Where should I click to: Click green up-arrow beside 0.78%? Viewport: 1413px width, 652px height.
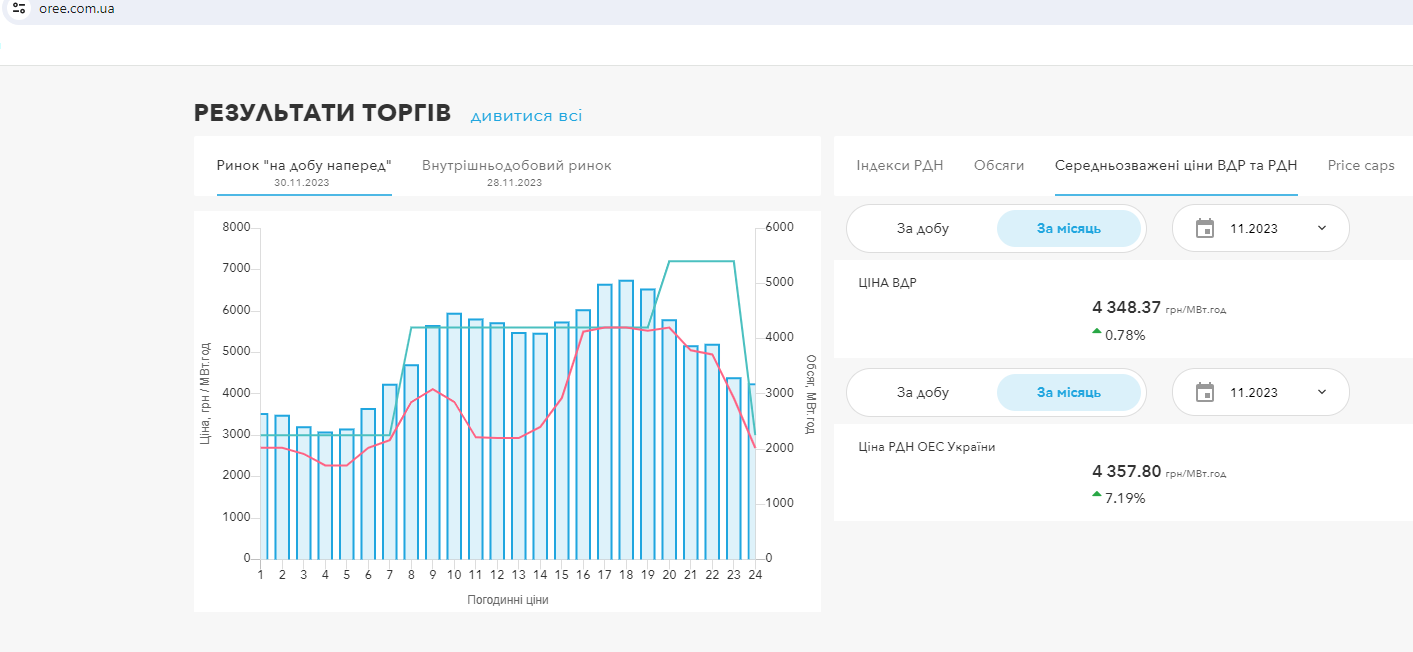1097,331
